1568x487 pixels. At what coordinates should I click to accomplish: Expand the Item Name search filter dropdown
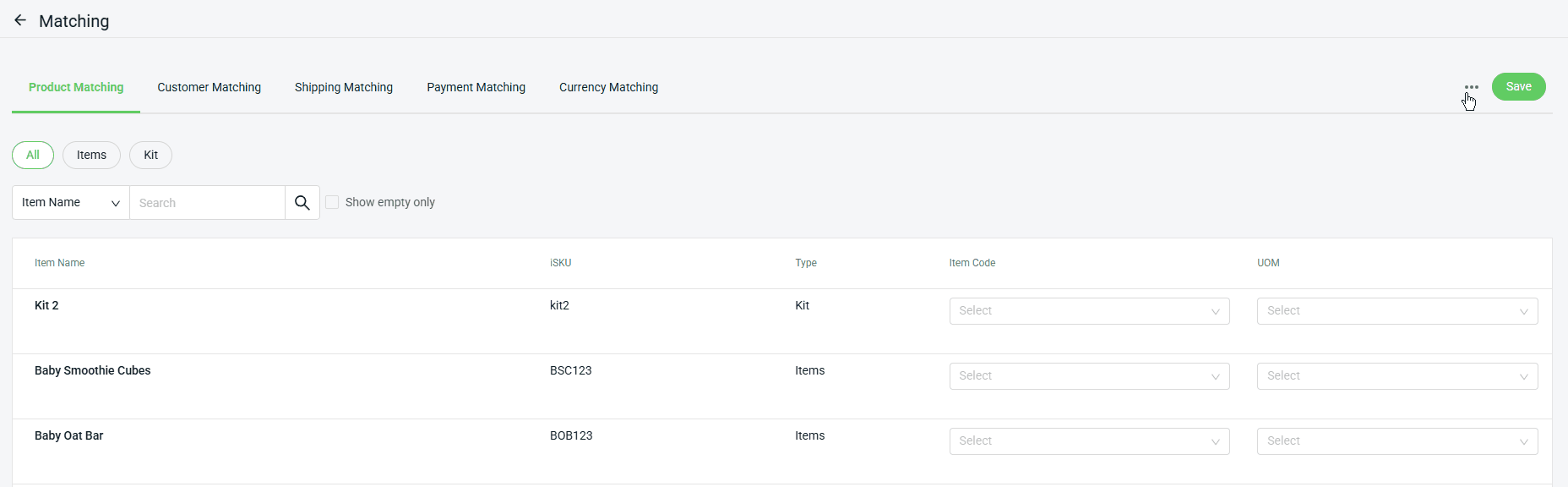(71, 203)
